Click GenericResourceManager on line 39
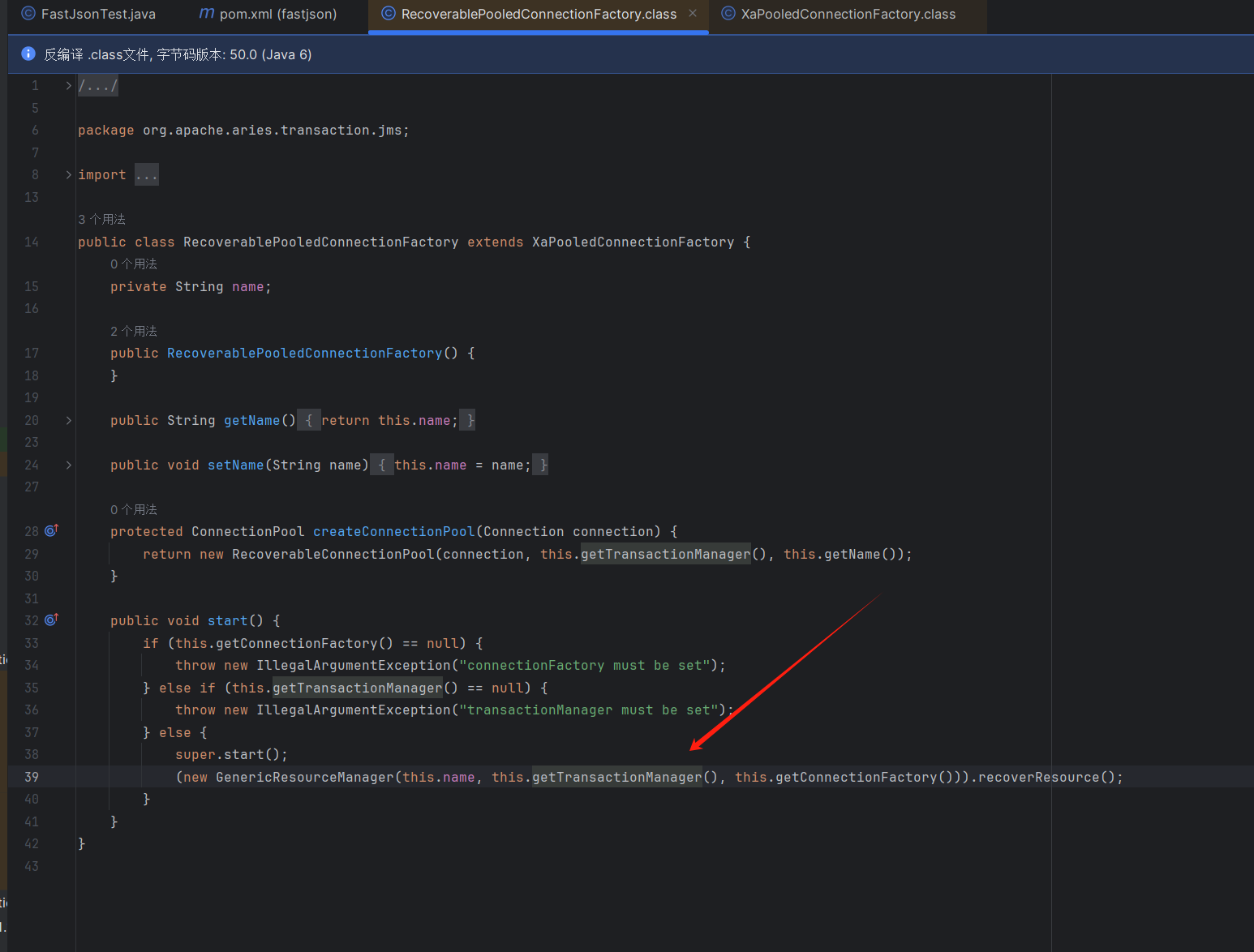Image resolution: width=1254 pixels, height=952 pixels. [305, 777]
